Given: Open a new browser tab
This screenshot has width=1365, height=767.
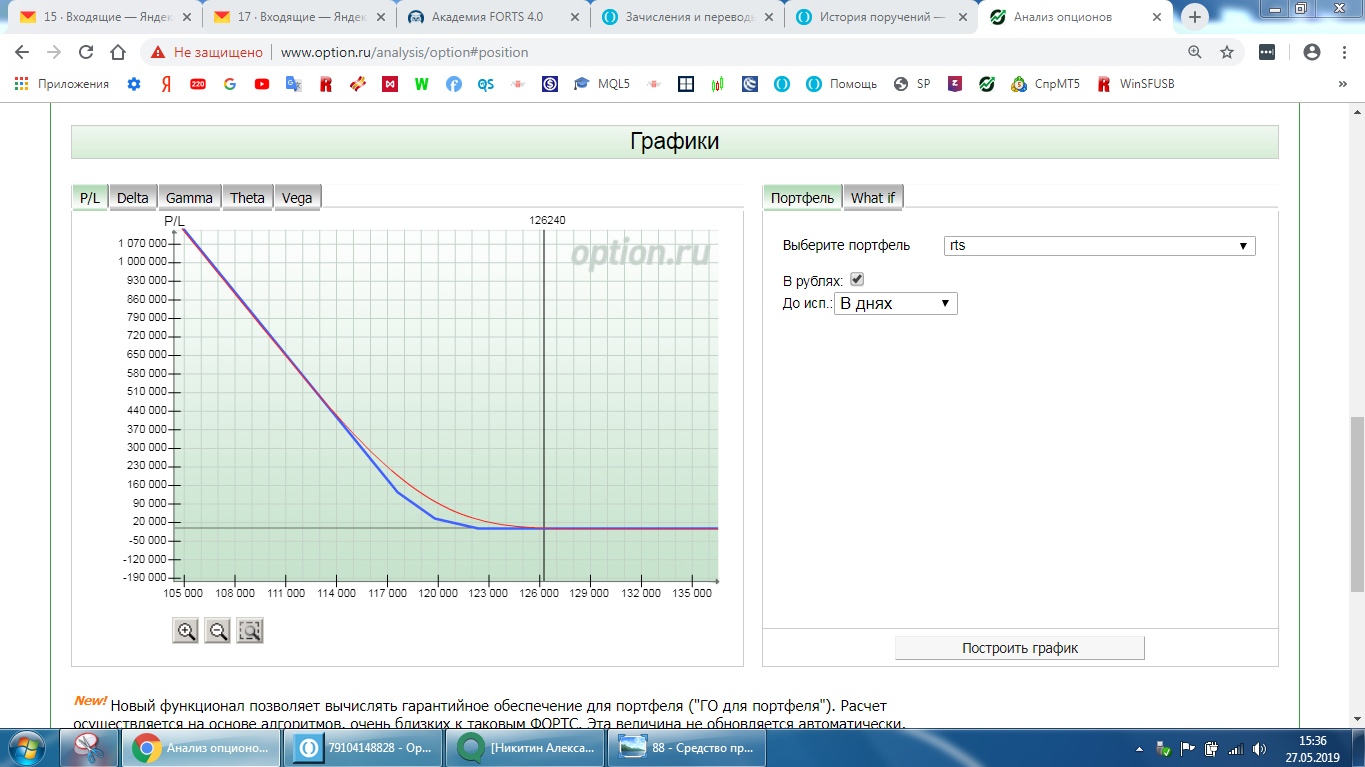Looking at the screenshot, I should pos(1194,17).
